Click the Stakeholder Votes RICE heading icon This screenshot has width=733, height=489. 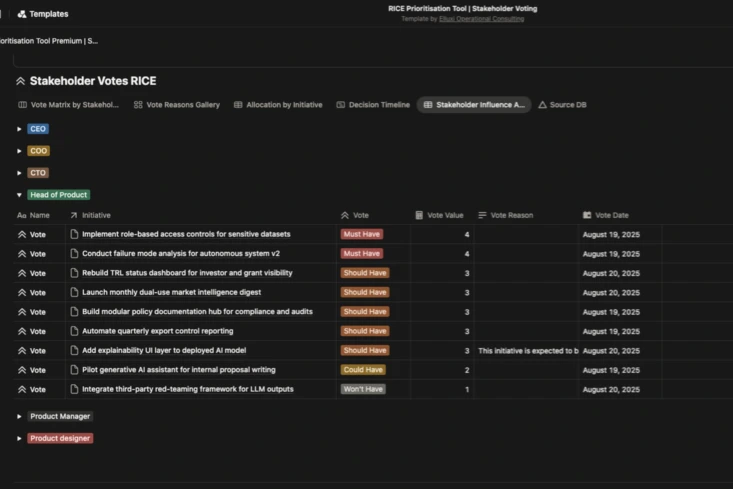(20, 81)
